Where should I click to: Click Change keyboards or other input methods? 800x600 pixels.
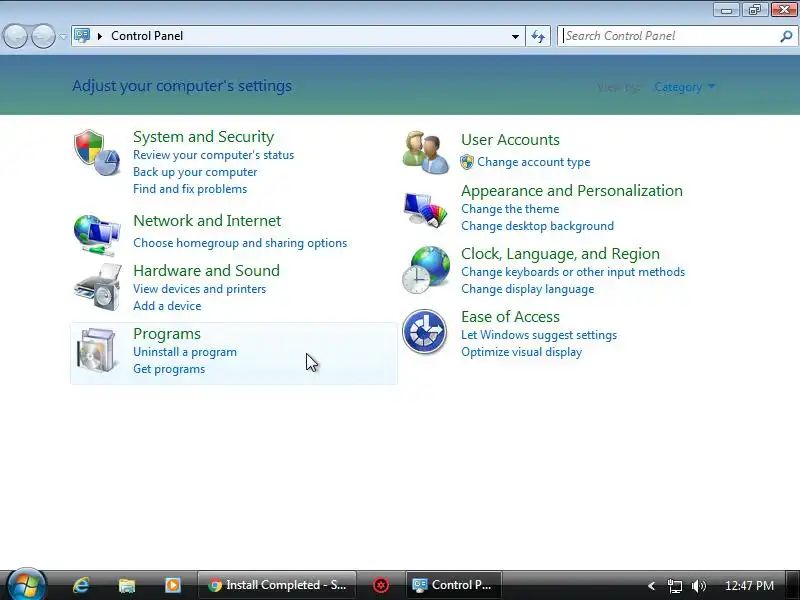[573, 272]
